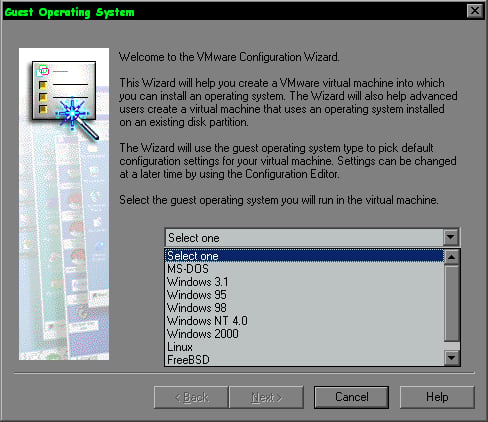Open the guest OS dropdown arrow

(450, 237)
